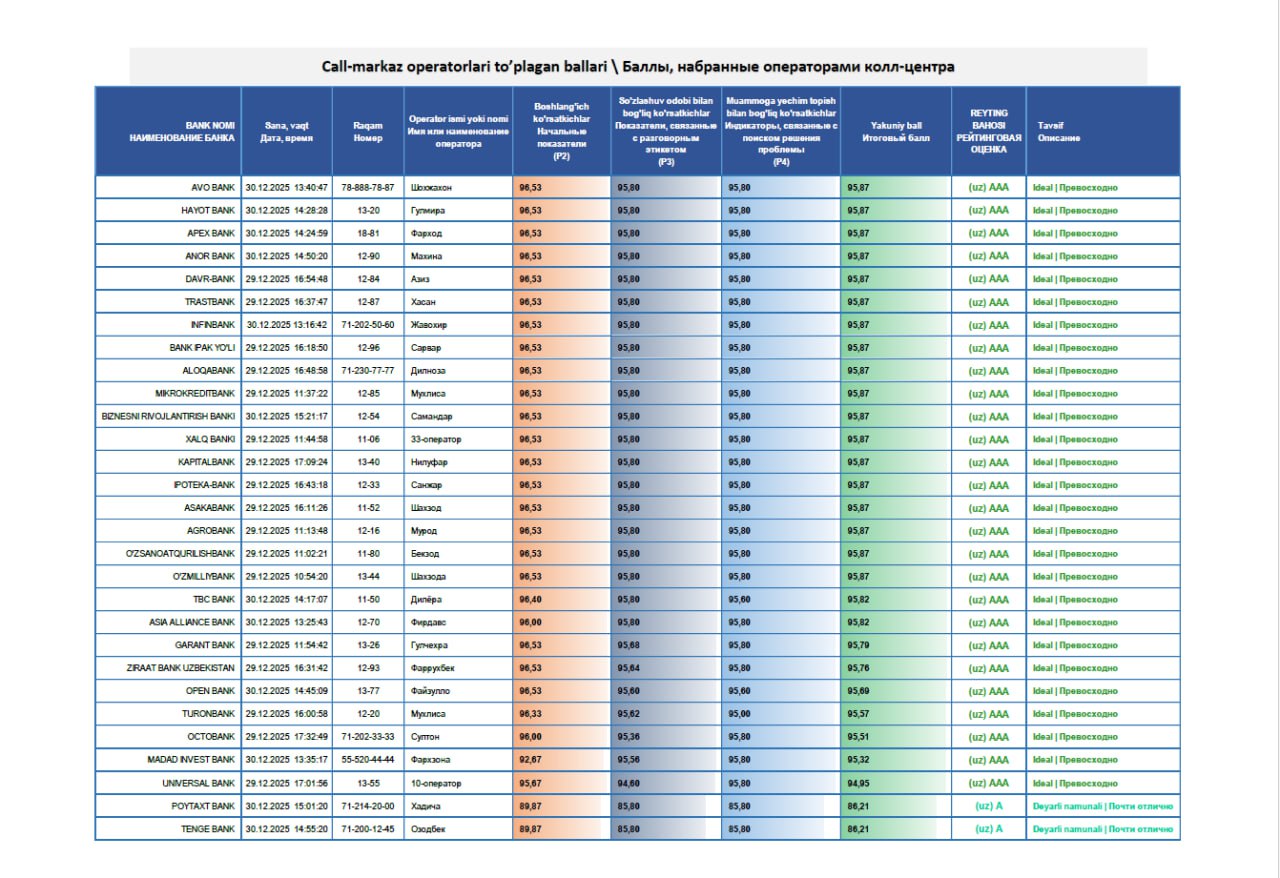Select TURONBANK's 95,00 problem-solving score
1280x878 pixels.
740,714
